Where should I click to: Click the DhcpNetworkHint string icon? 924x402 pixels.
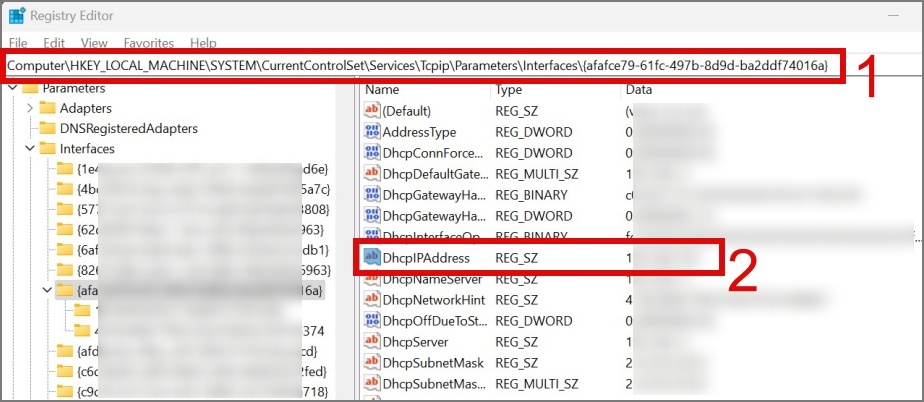click(372, 300)
